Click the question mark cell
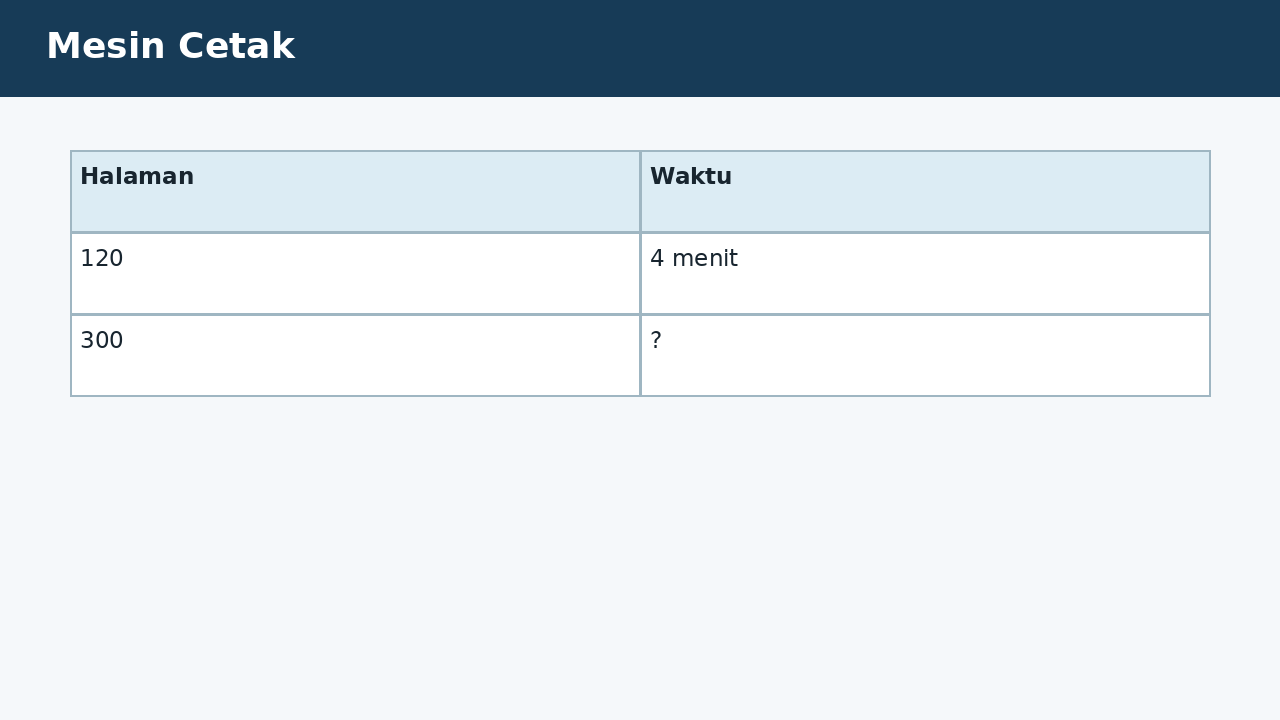The height and width of the screenshot is (720, 1280). click(925, 355)
